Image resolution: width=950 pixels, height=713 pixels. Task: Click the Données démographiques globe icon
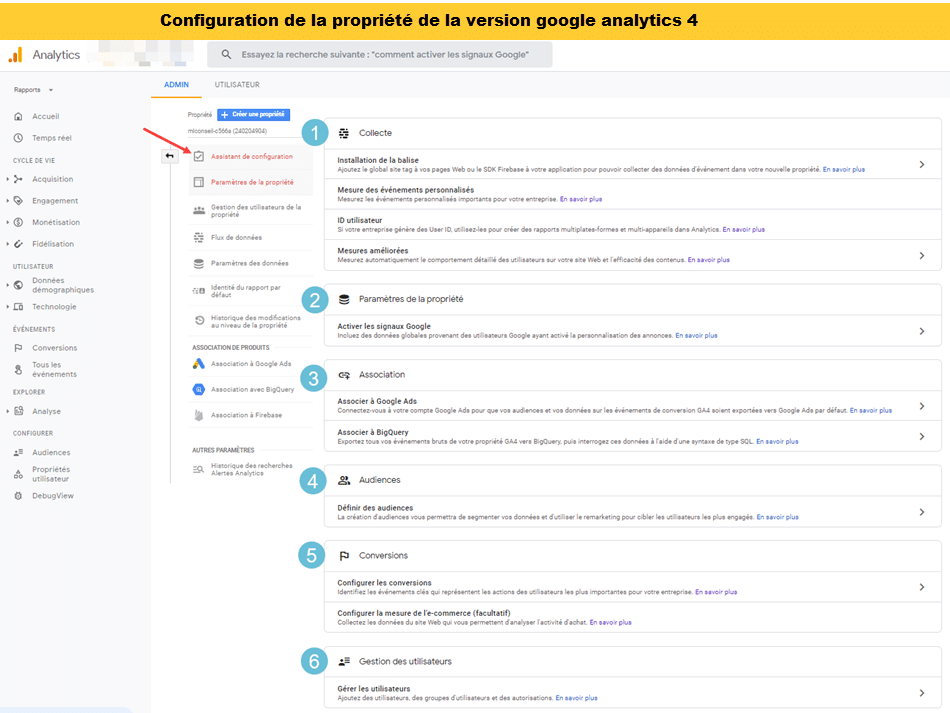pos(18,285)
